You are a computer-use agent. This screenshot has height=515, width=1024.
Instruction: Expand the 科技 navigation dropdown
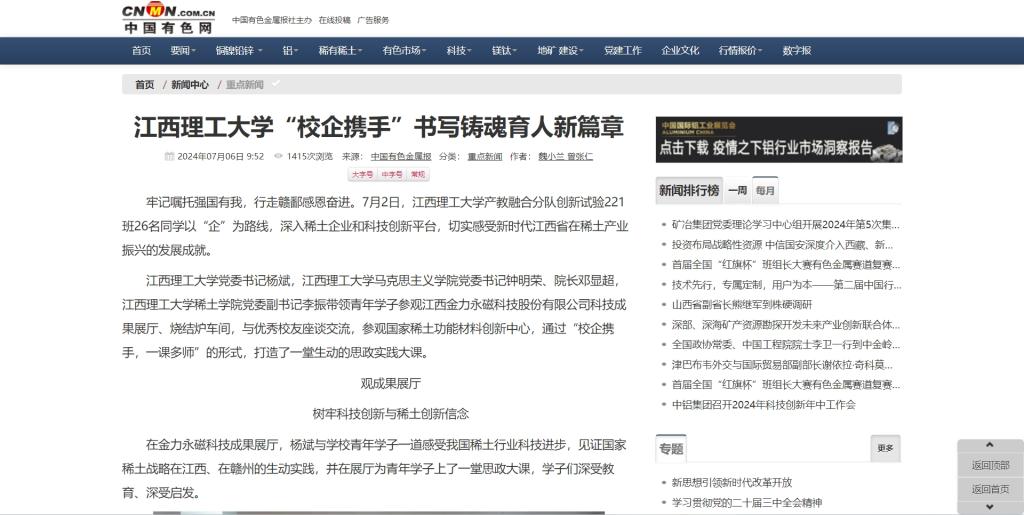[x=459, y=51]
